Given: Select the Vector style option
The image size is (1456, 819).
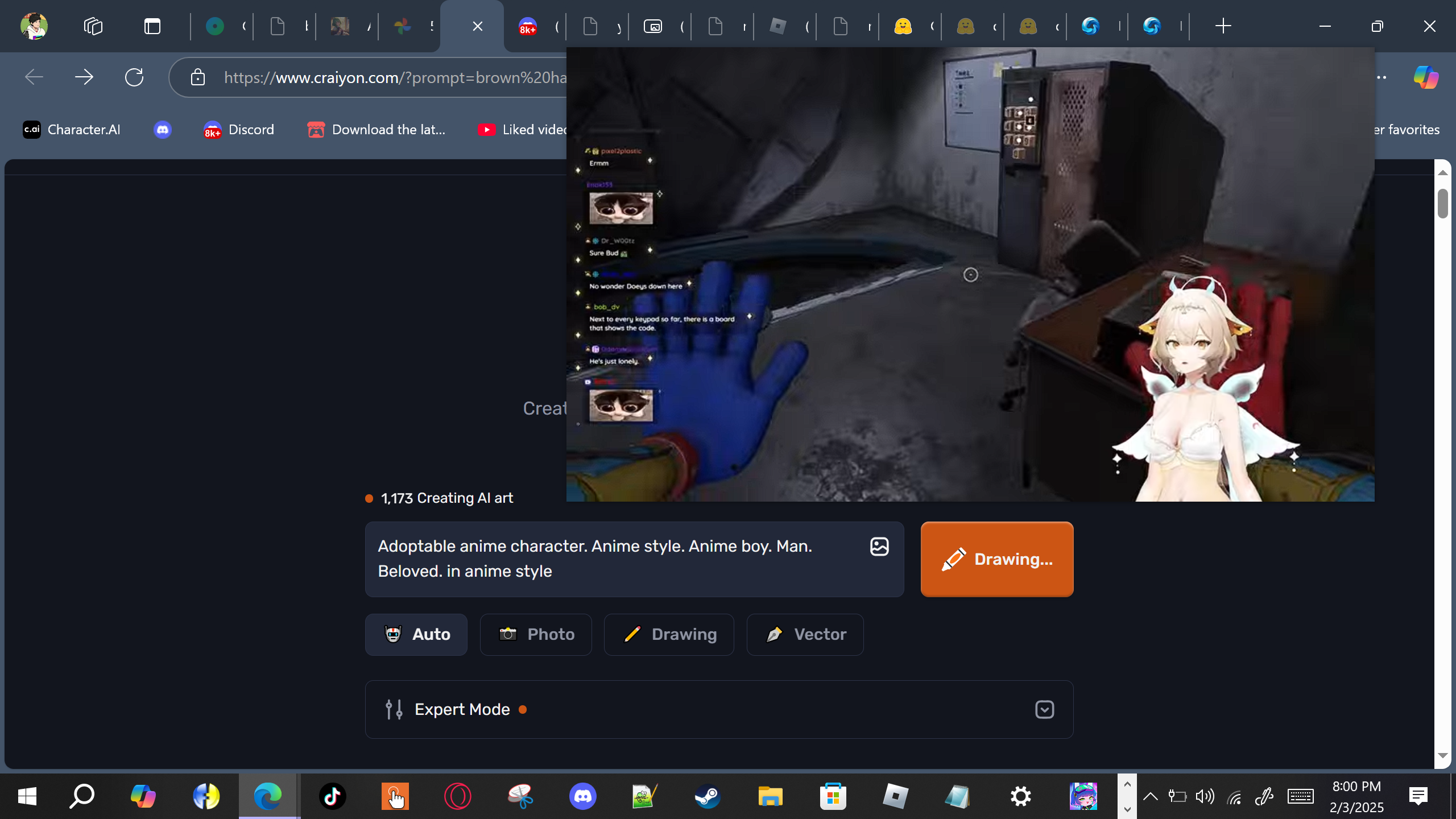Looking at the screenshot, I should pos(805,635).
